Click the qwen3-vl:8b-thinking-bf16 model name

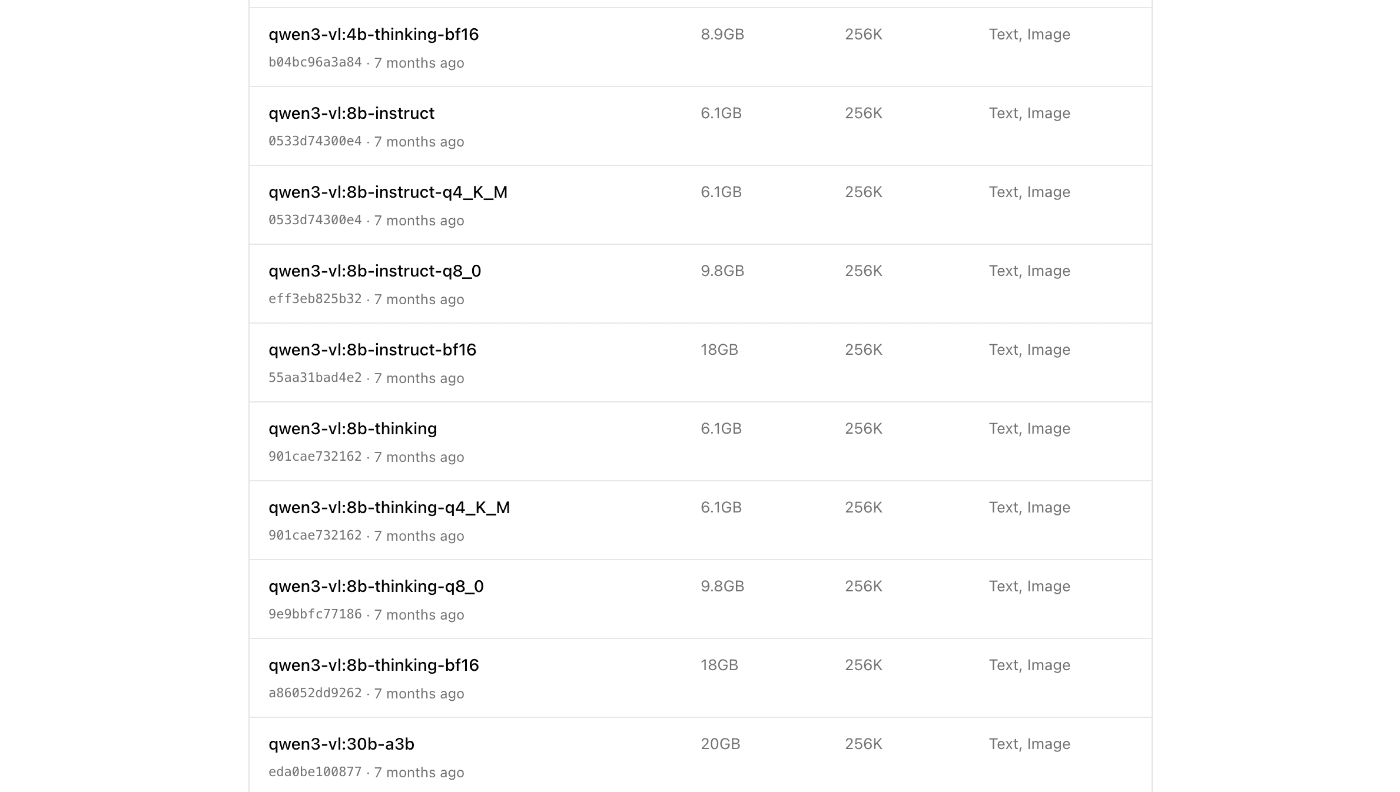(374, 666)
